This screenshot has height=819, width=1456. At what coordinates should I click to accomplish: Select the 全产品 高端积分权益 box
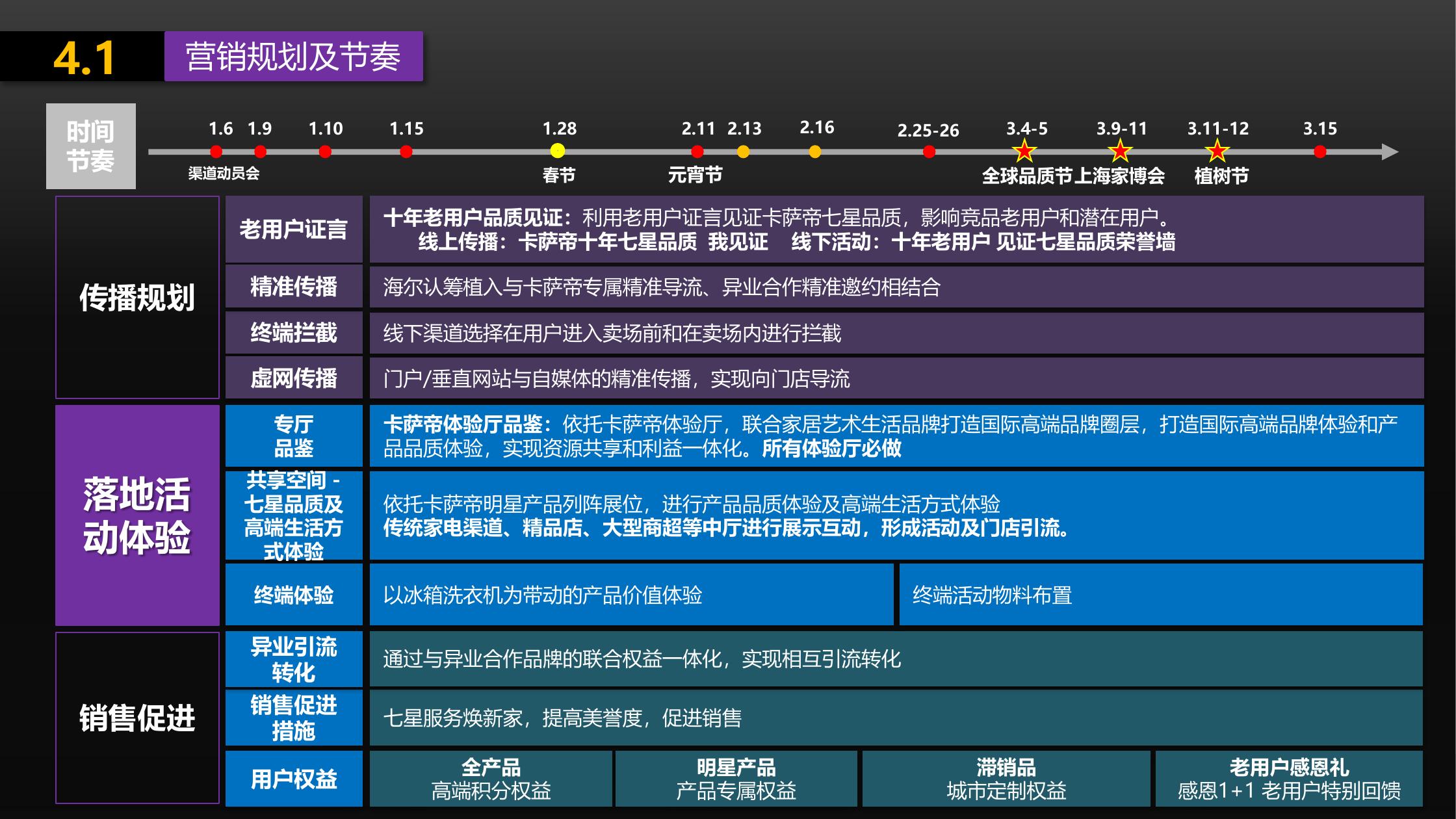[491, 779]
